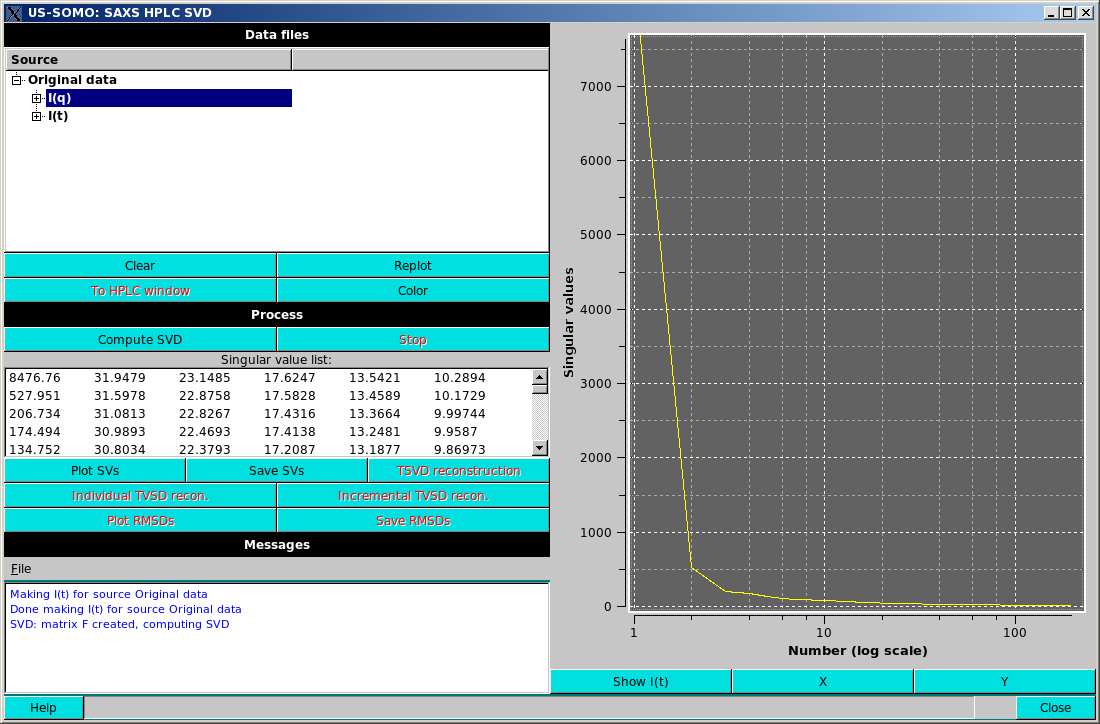
Task: Replot the data
Action: [x=412, y=265]
